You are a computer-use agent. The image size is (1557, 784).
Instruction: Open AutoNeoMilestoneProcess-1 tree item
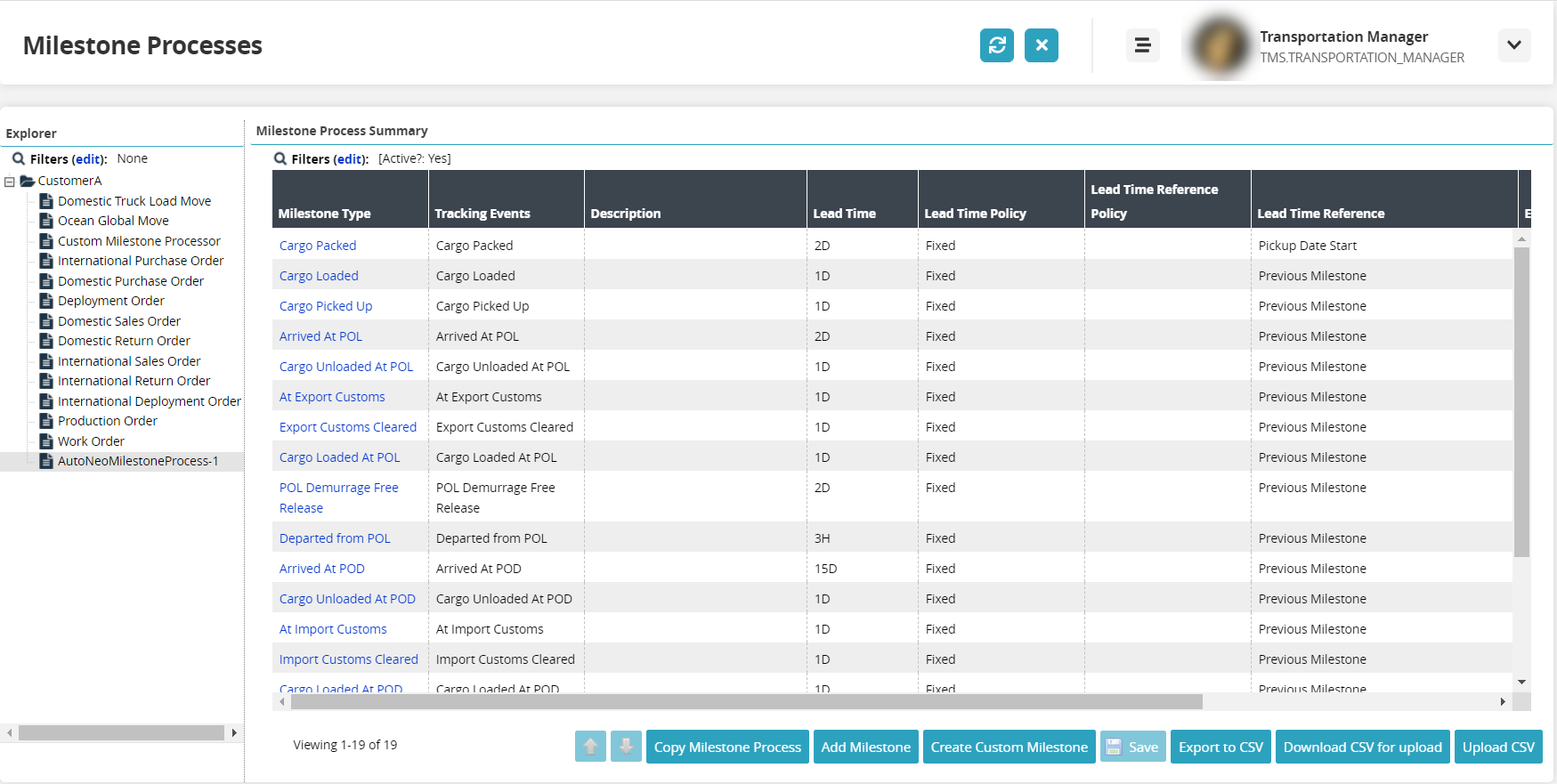coord(137,461)
